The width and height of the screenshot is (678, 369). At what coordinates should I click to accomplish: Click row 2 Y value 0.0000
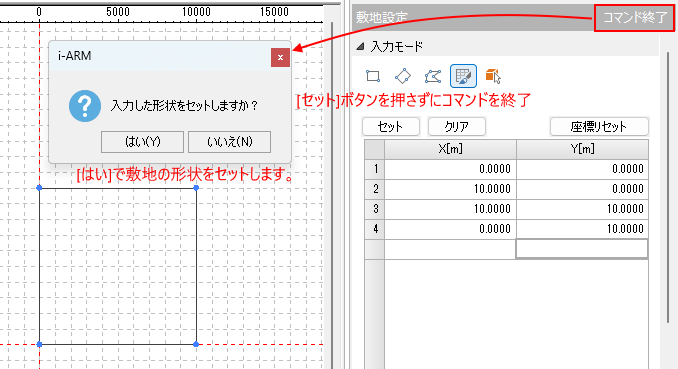(582, 189)
